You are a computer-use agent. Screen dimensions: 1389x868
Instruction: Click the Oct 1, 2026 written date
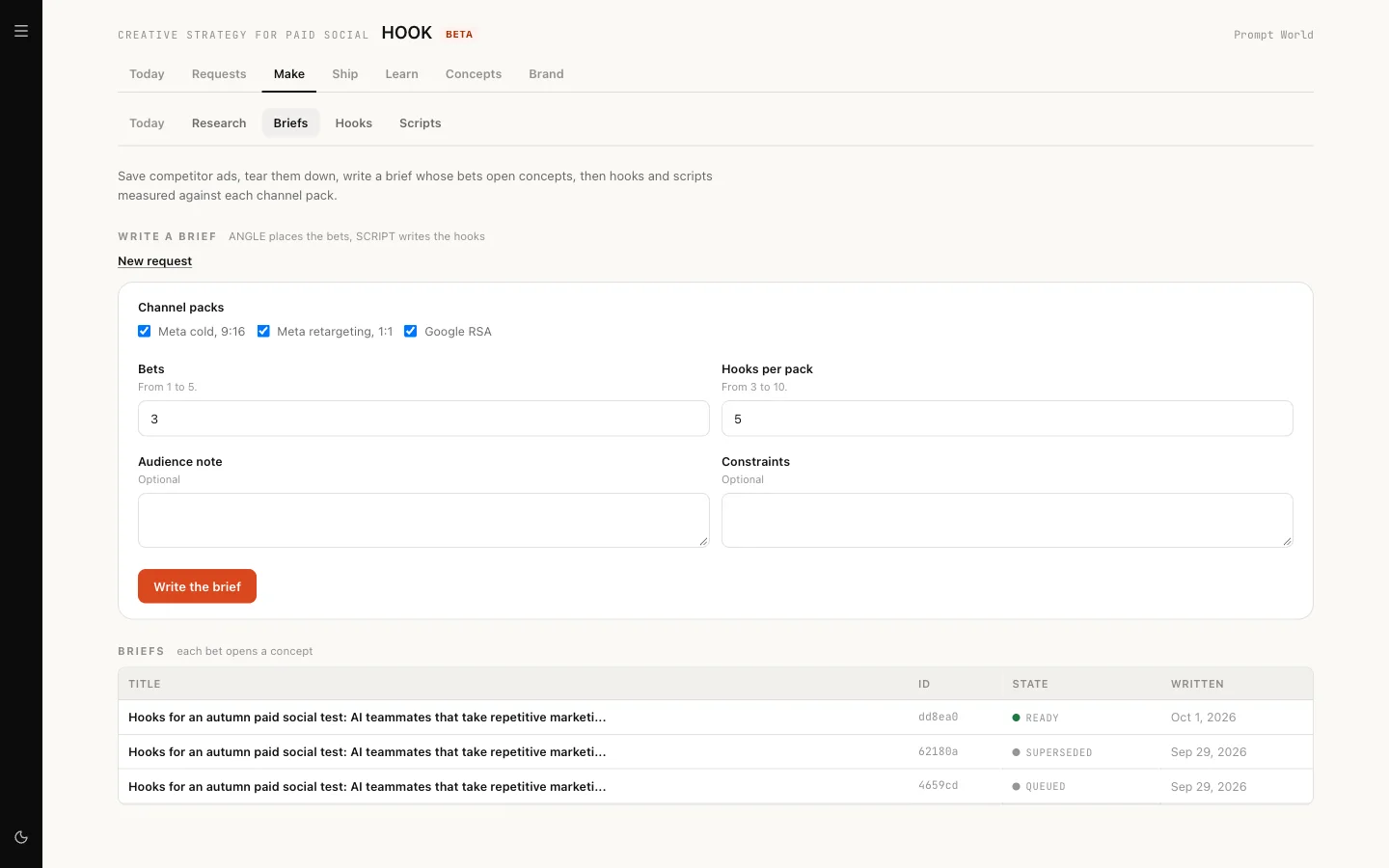tap(1204, 718)
